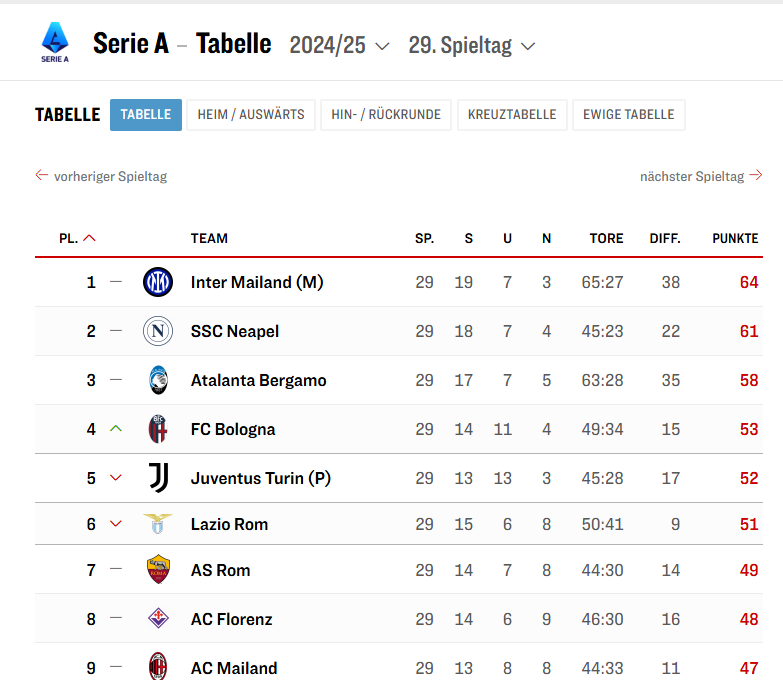
Task: Open the 29. Spieltag matchday dropdown
Action: (x=471, y=45)
